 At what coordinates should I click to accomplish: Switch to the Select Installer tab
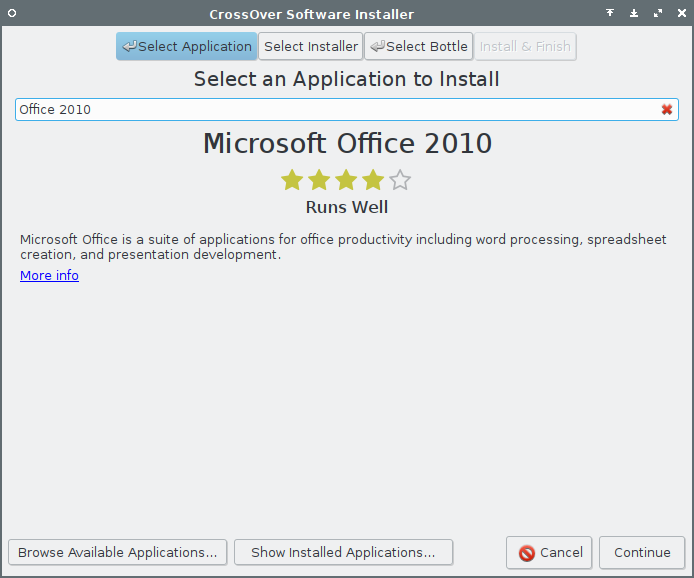coord(311,46)
